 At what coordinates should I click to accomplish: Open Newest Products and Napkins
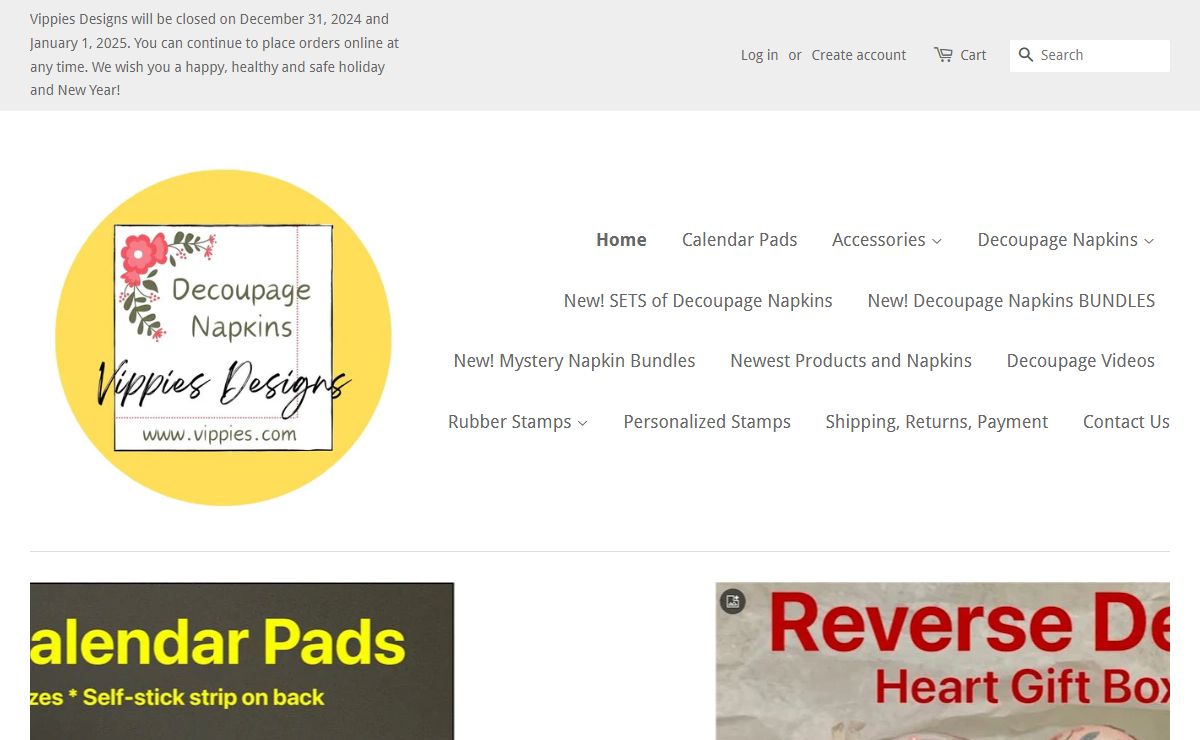tap(851, 361)
